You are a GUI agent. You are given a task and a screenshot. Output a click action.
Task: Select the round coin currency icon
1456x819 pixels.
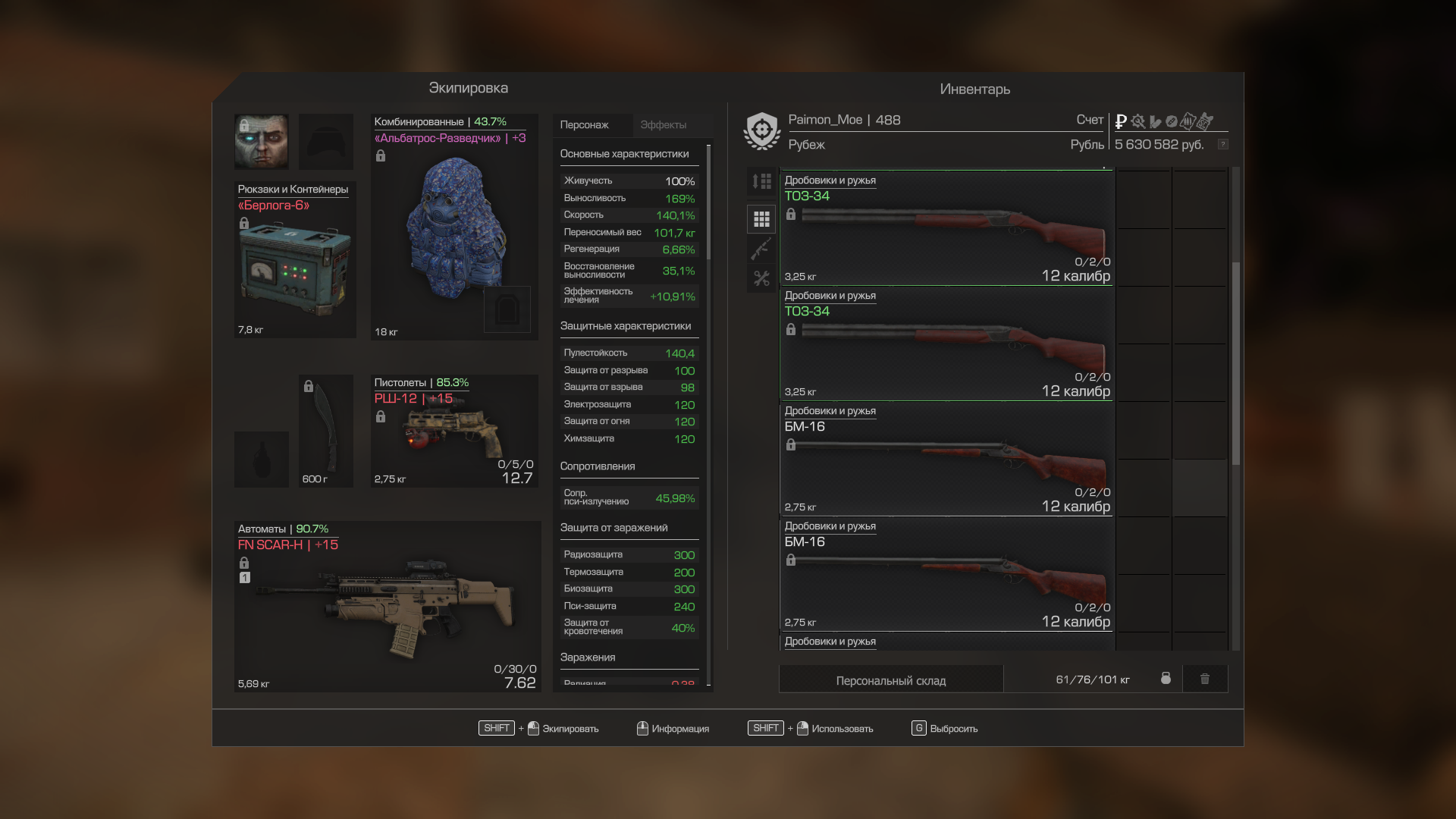(x=1171, y=121)
